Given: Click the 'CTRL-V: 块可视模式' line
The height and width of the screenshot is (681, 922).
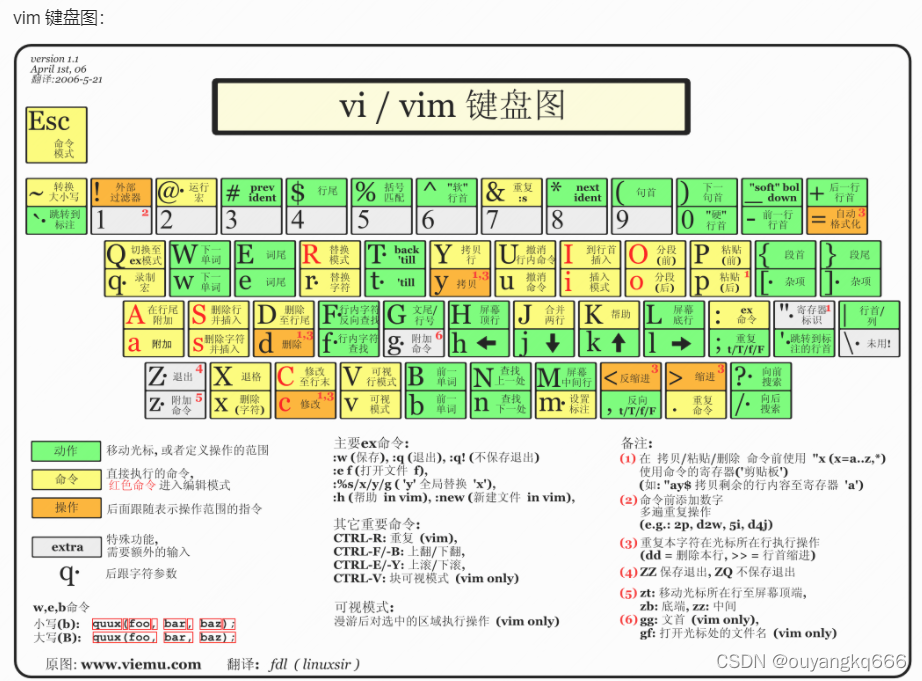Looking at the screenshot, I should 426,578.
